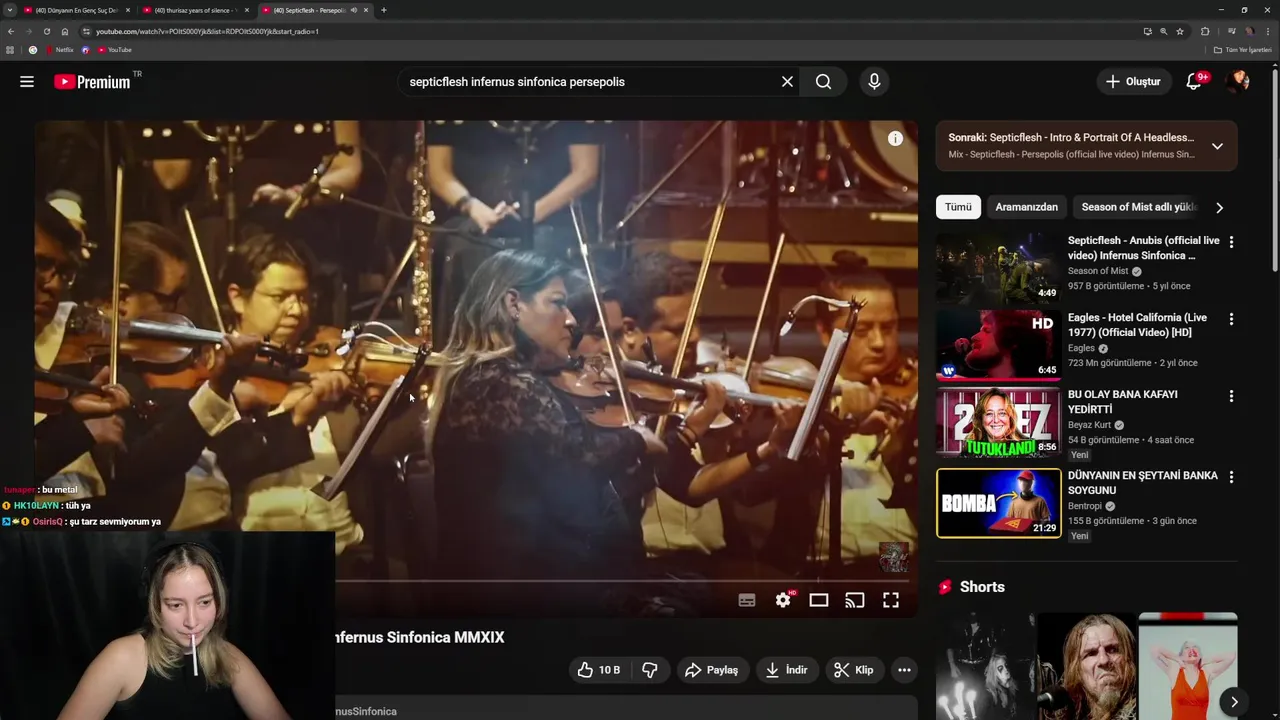This screenshot has height=720, width=1280.
Task: Switch to theater mode
Action: tap(819, 600)
